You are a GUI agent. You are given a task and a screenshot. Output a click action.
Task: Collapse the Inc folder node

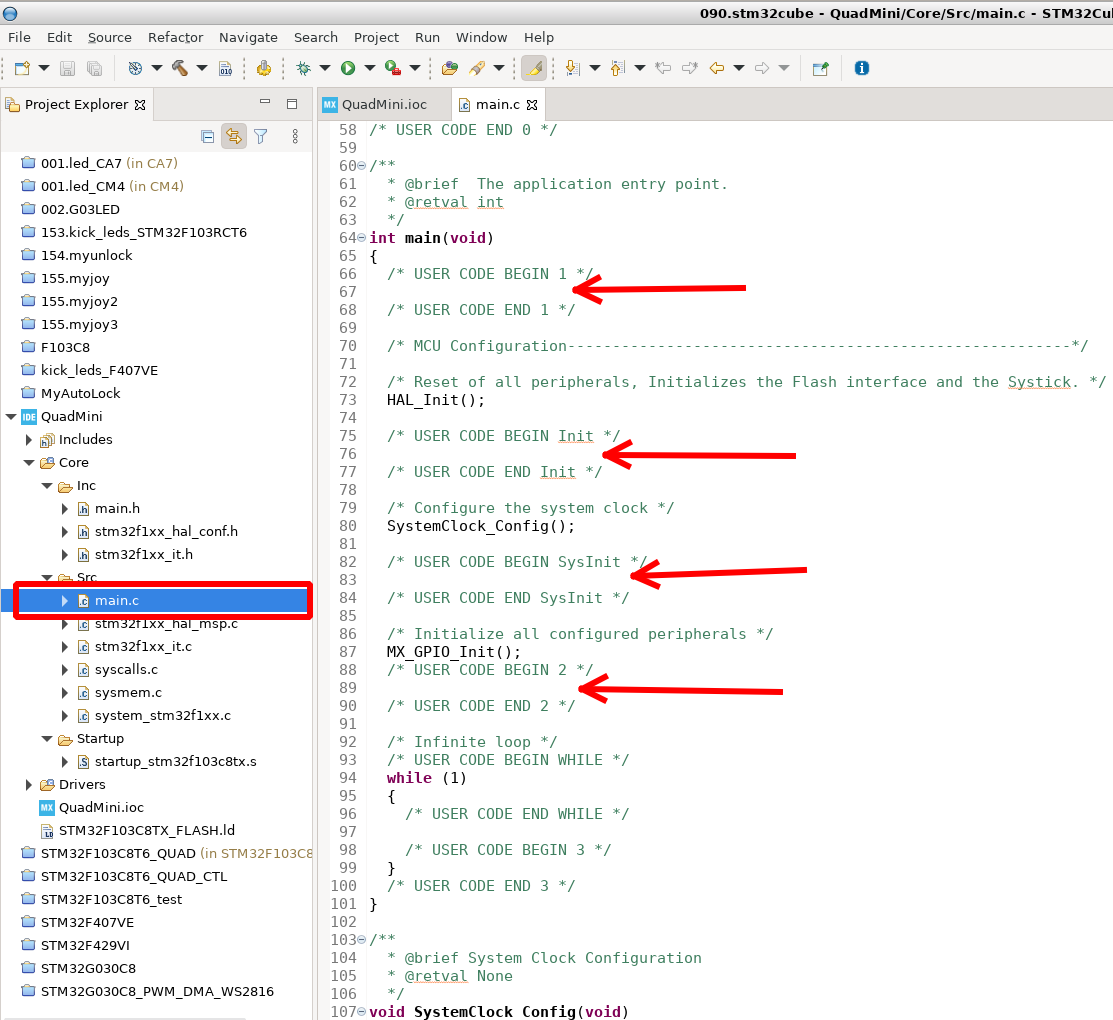[47, 486]
